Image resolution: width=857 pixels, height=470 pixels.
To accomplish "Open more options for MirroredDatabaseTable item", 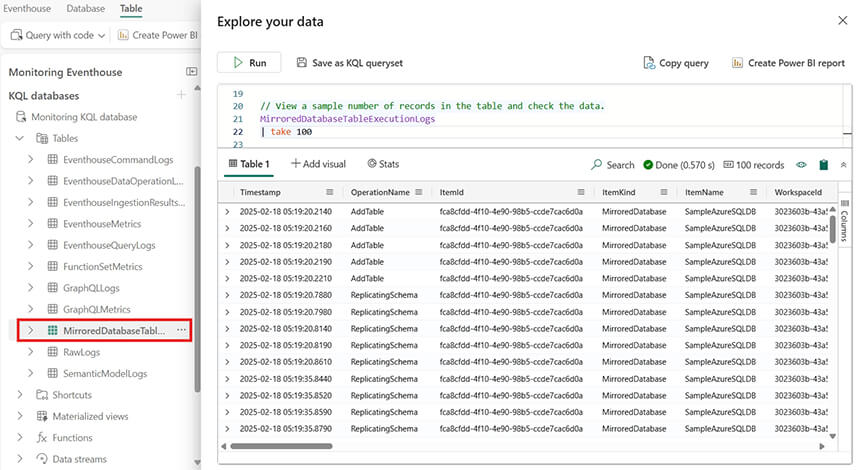I will (x=181, y=330).
